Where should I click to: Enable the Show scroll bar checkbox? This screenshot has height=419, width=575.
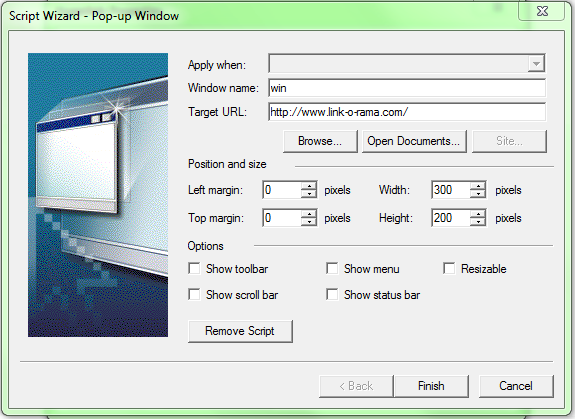point(194,294)
